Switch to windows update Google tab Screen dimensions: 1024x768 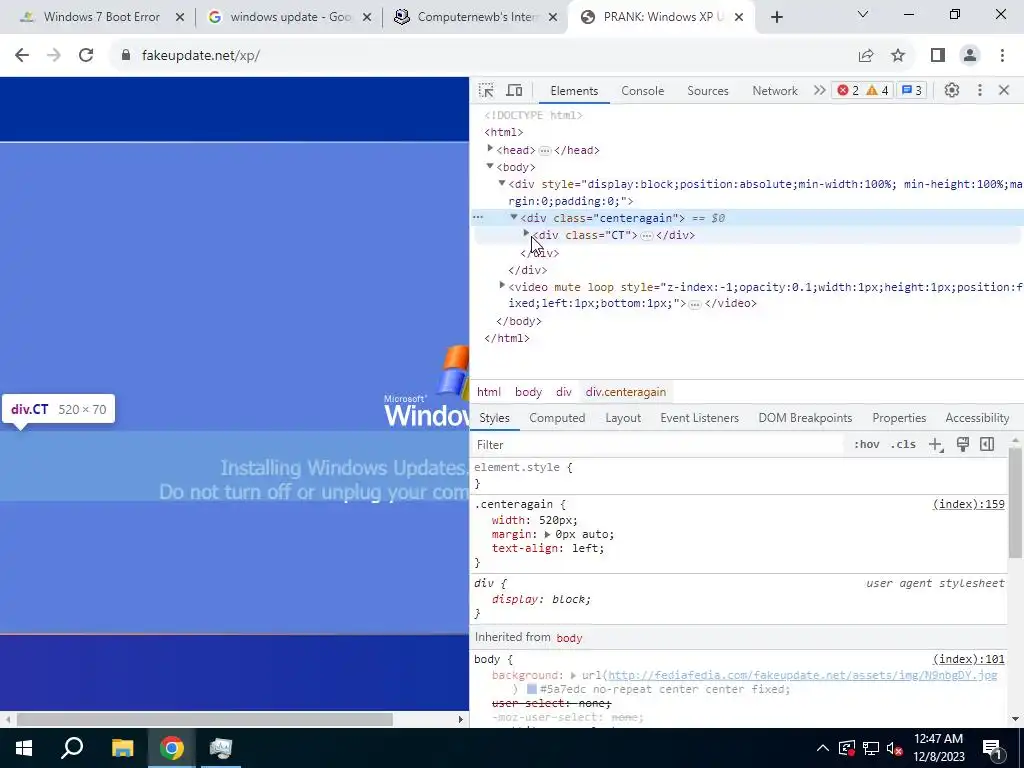[291, 17]
